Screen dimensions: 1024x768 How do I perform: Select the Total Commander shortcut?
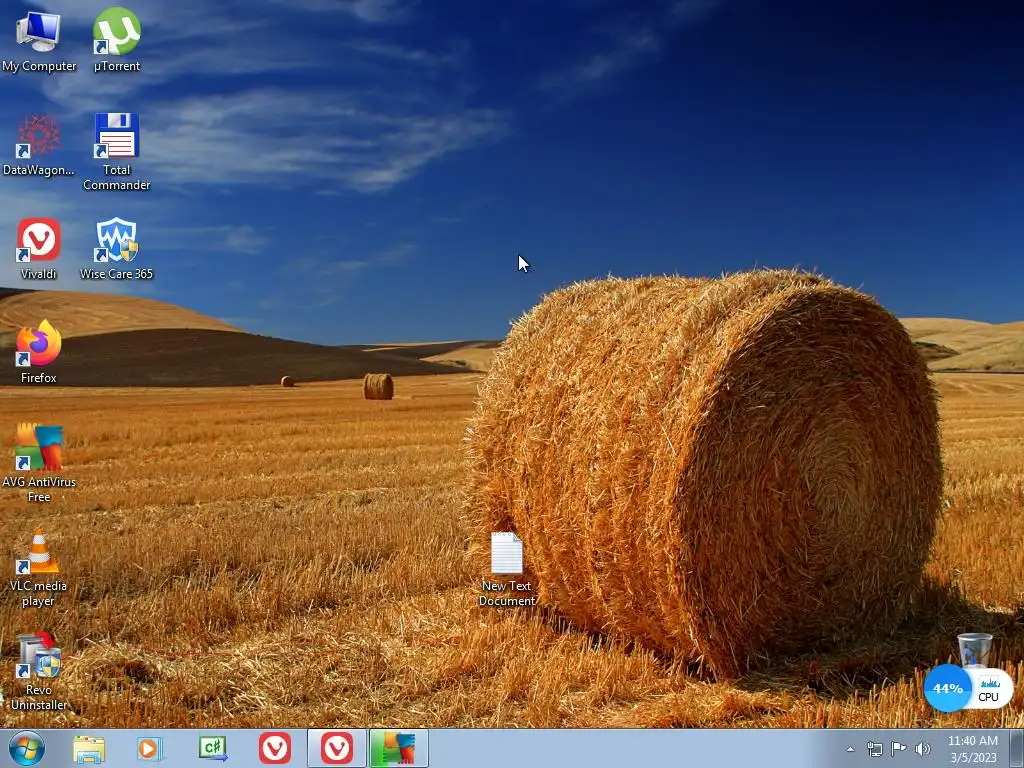pos(116,152)
